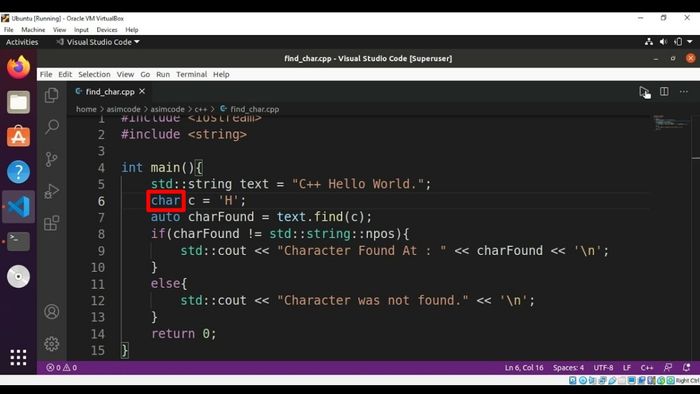This screenshot has width=700, height=394.
Task: Click on 'int main(){' line
Action: (162, 168)
